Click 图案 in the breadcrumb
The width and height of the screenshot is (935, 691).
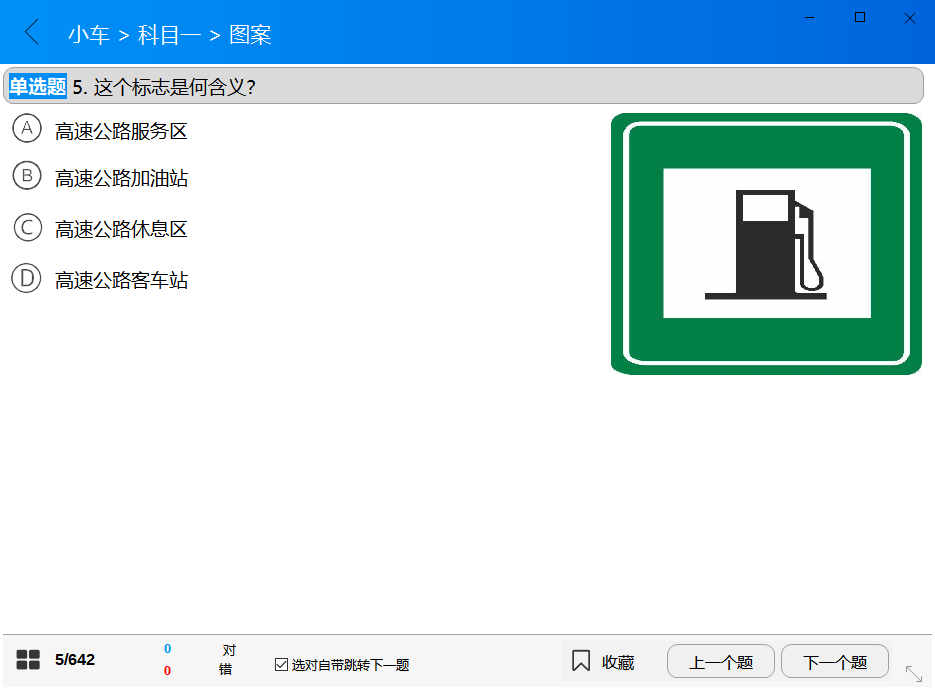point(250,35)
